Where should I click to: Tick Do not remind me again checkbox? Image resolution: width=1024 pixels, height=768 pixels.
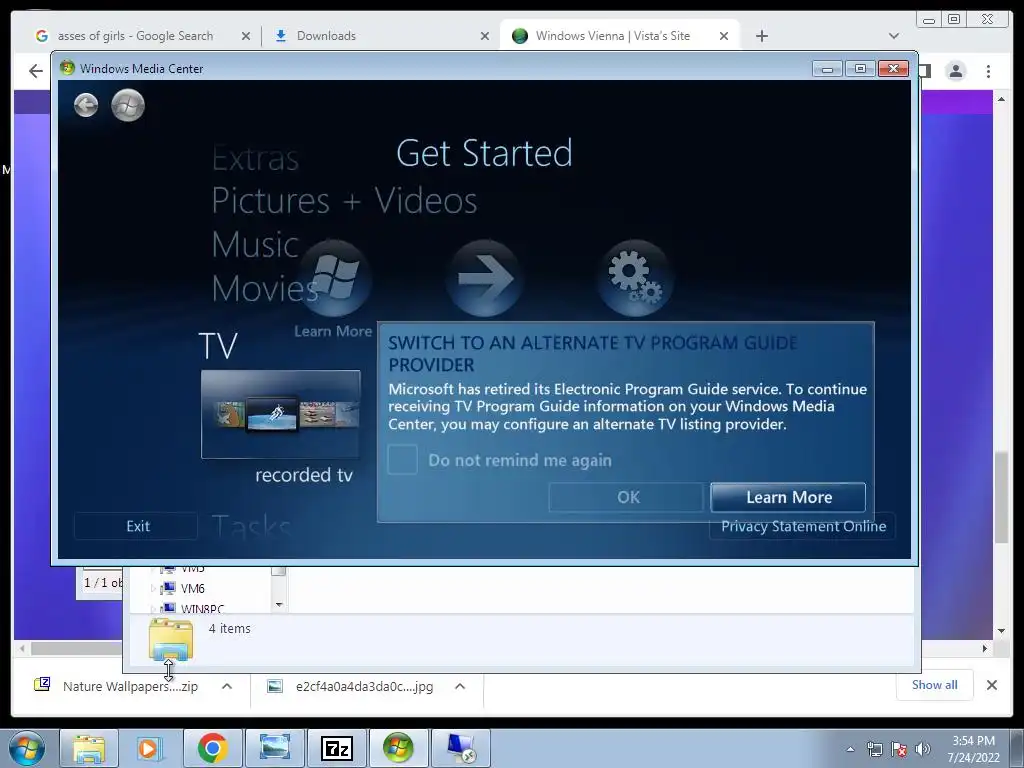tap(402, 460)
